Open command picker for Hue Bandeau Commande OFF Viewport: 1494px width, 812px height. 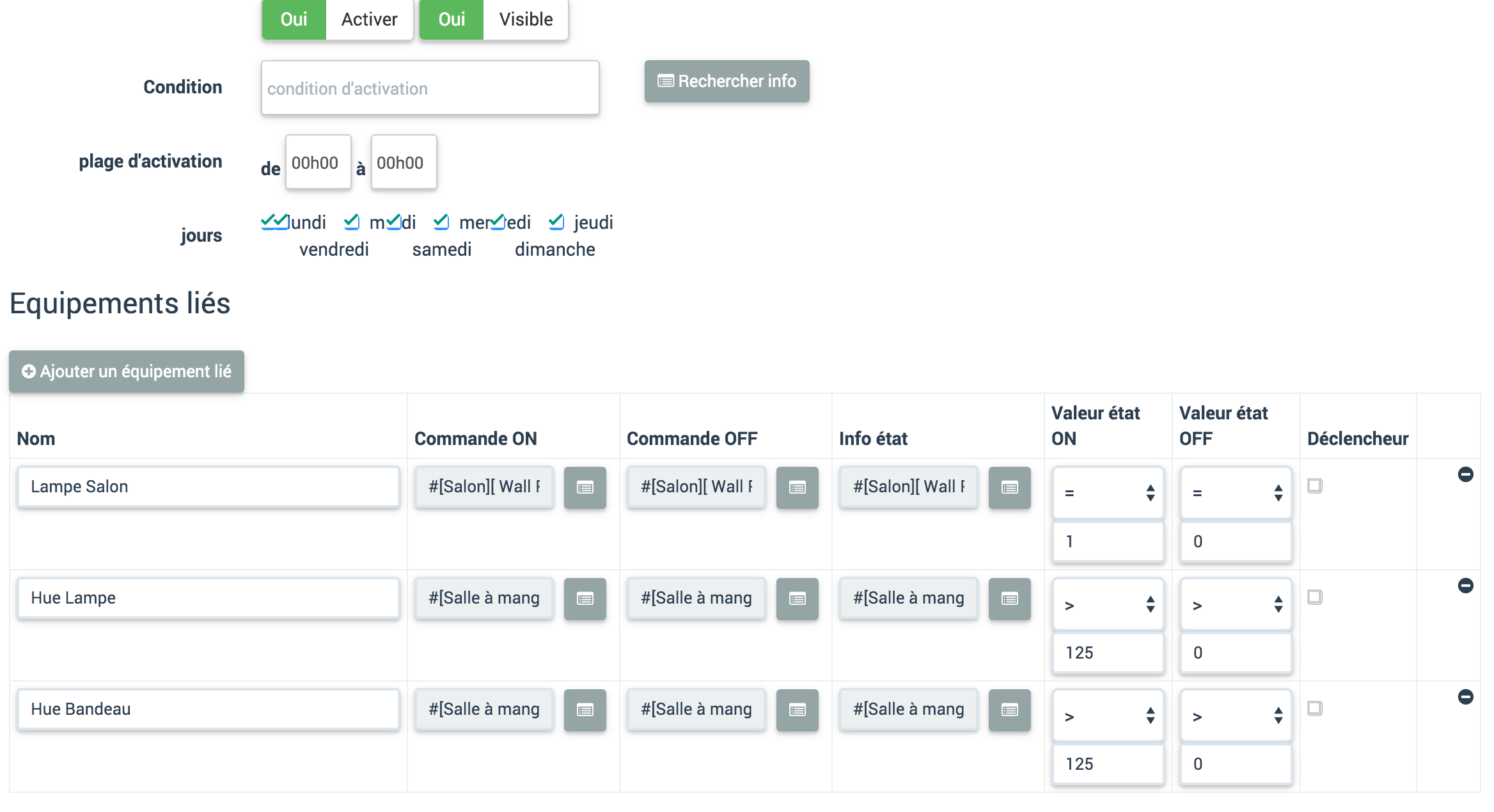tap(797, 710)
